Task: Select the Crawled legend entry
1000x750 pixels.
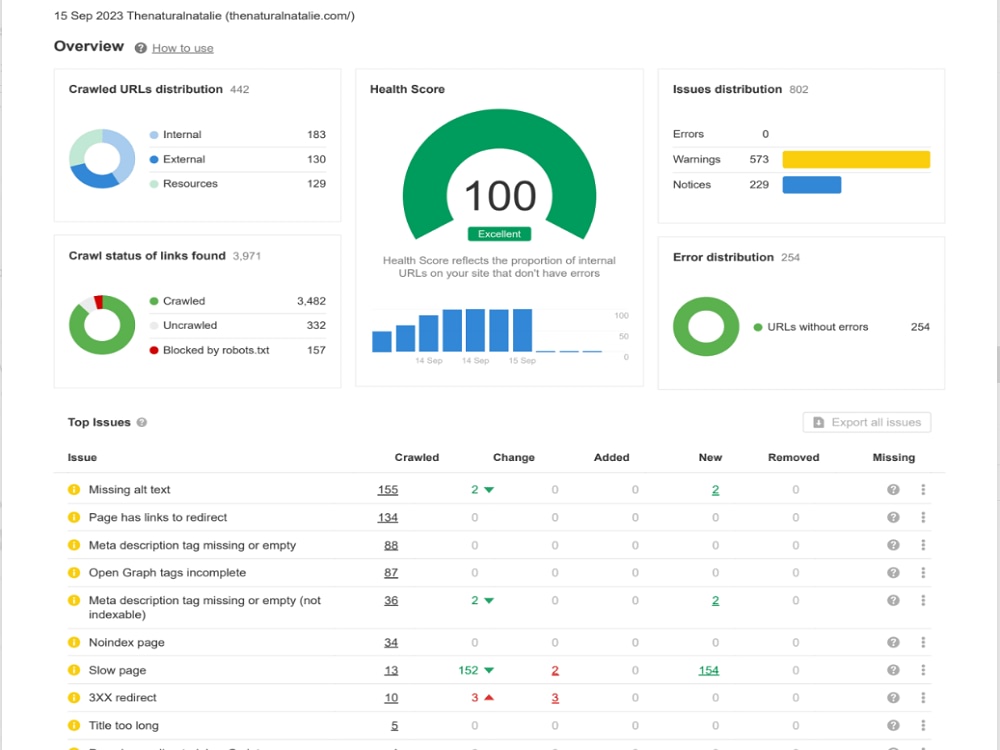Action: point(237,301)
